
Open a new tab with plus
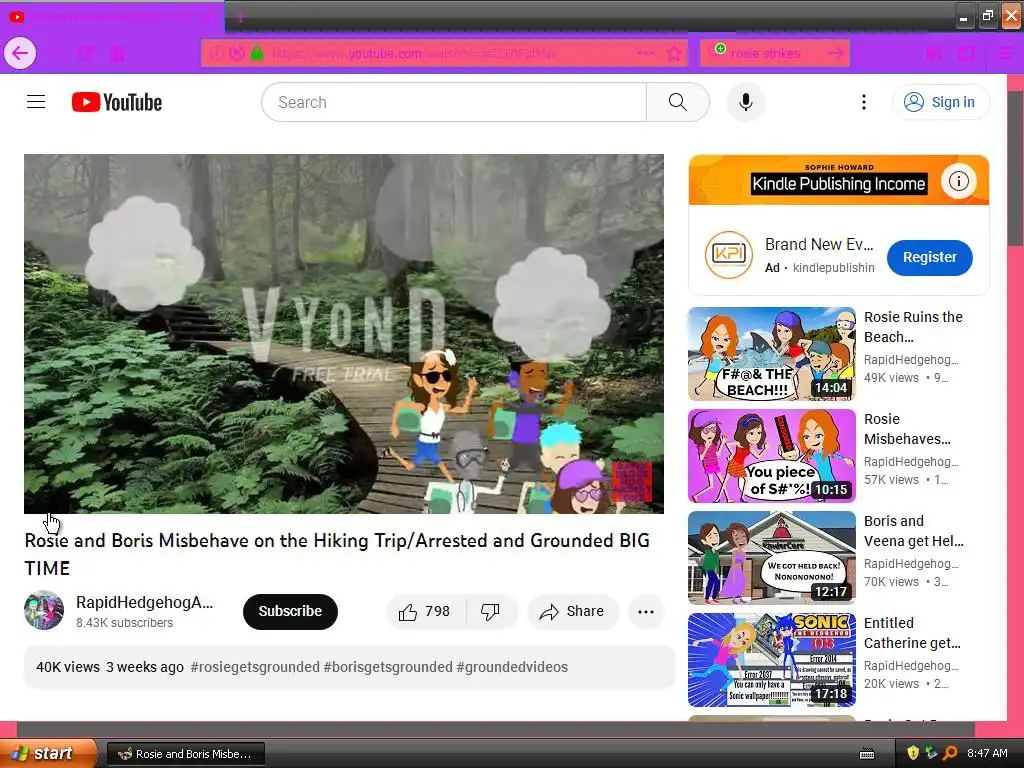tap(240, 17)
